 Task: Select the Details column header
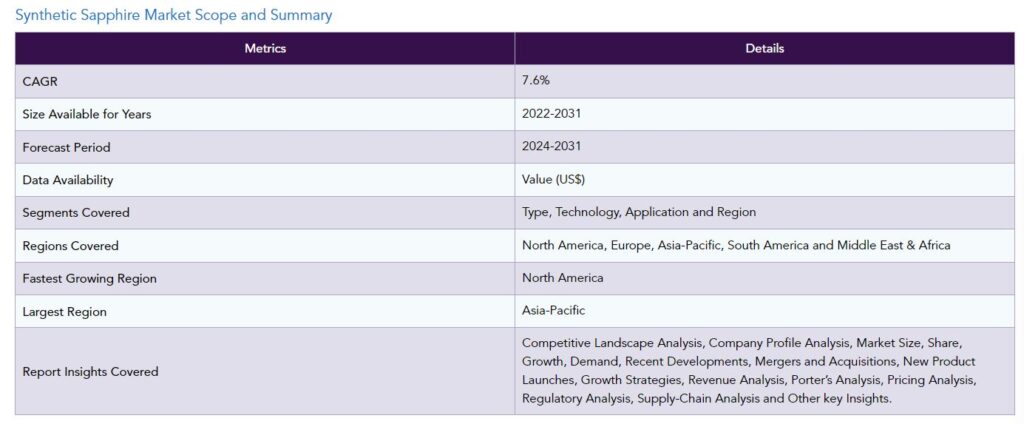[765, 48]
